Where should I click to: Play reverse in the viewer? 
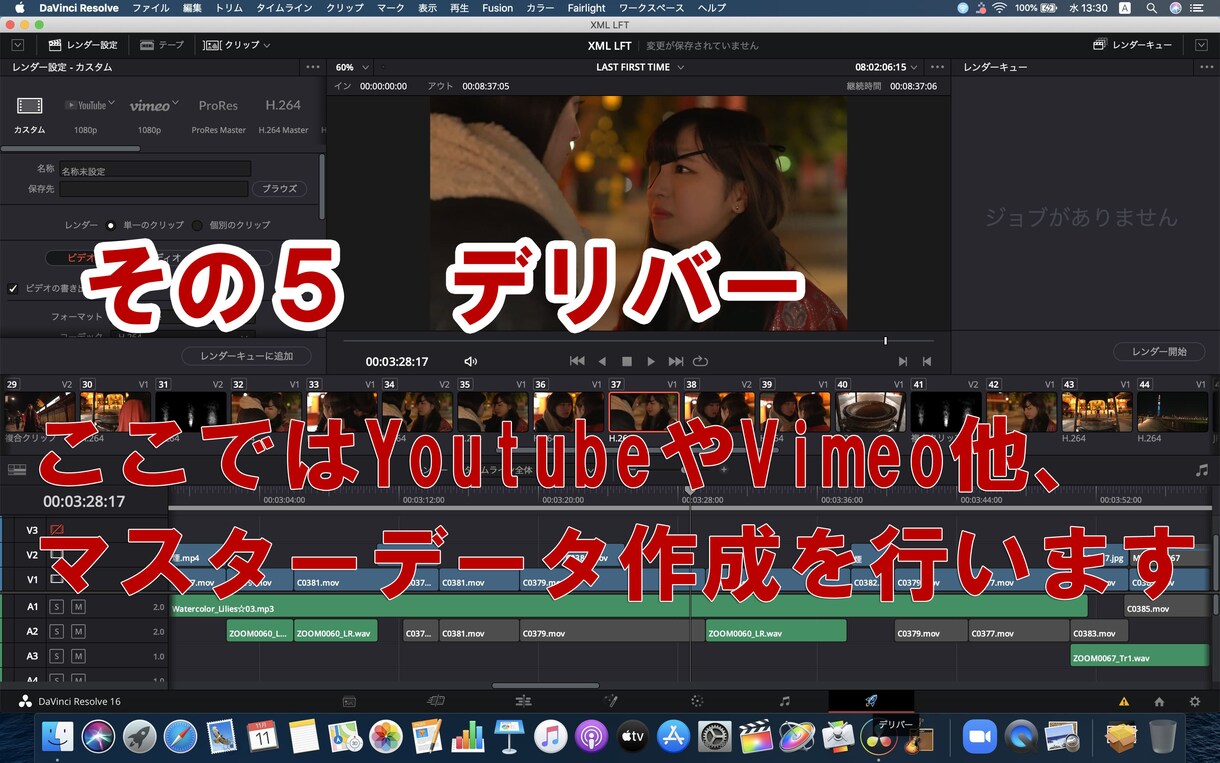[602, 361]
